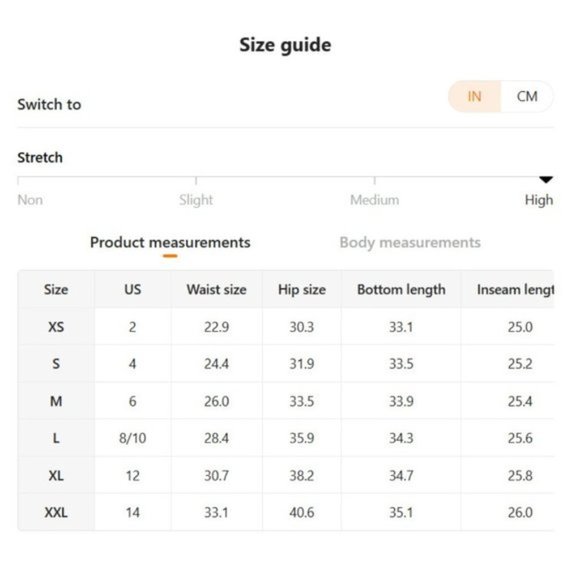Switch units to CM
This screenshot has height=580, width=580.
pos(527,97)
